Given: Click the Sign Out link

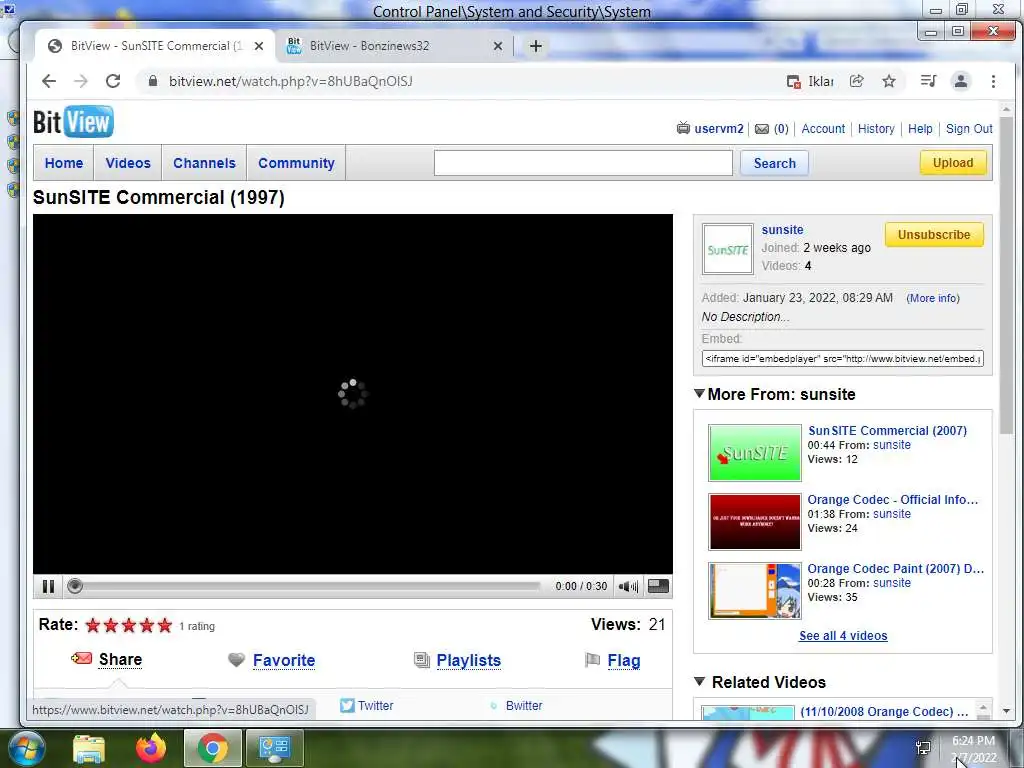Looking at the screenshot, I should [969, 129].
